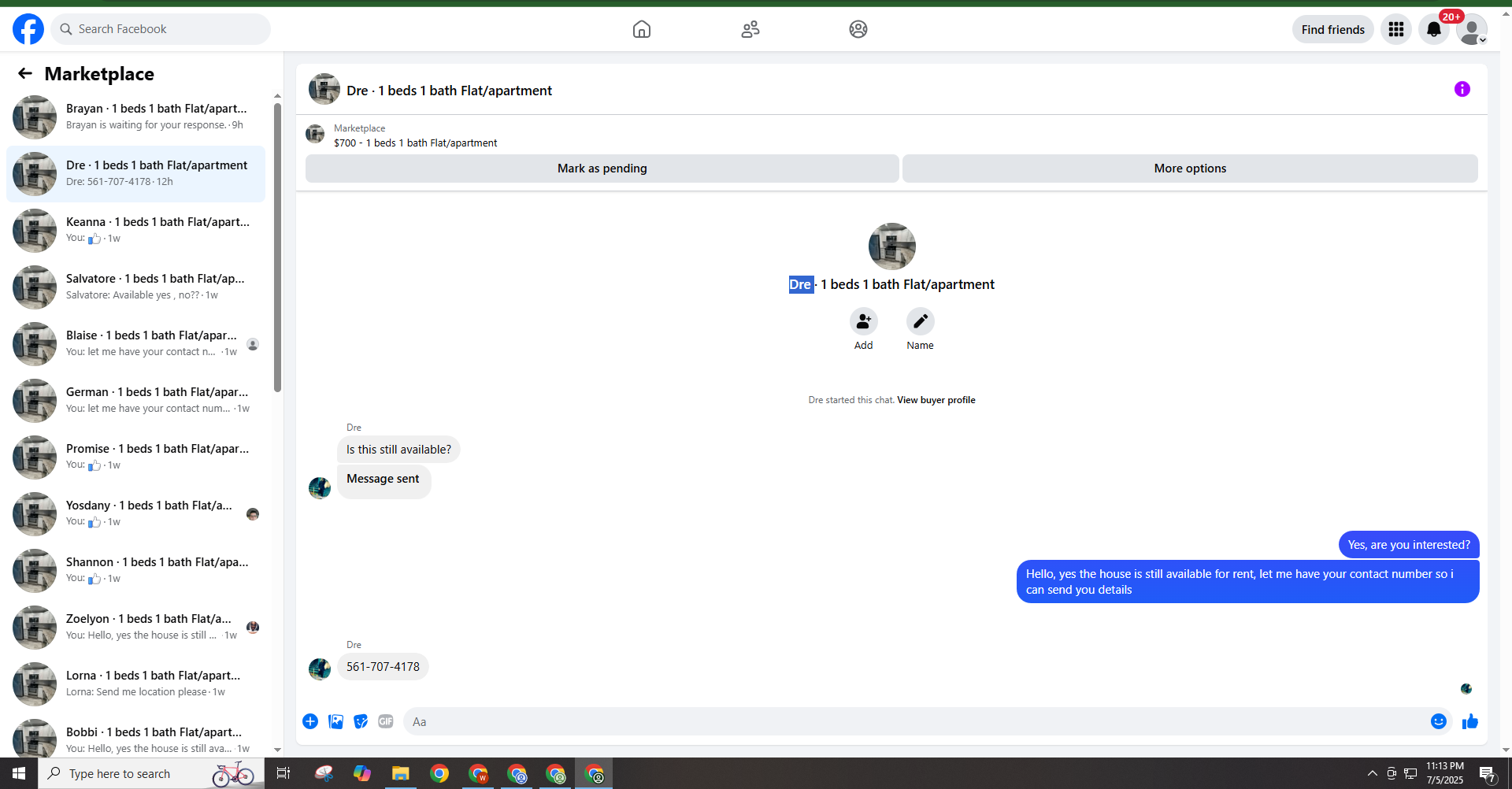The height and width of the screenshot is (789, 1512).
Task: Attach a photo using the image icon
Action: (335, 721)
